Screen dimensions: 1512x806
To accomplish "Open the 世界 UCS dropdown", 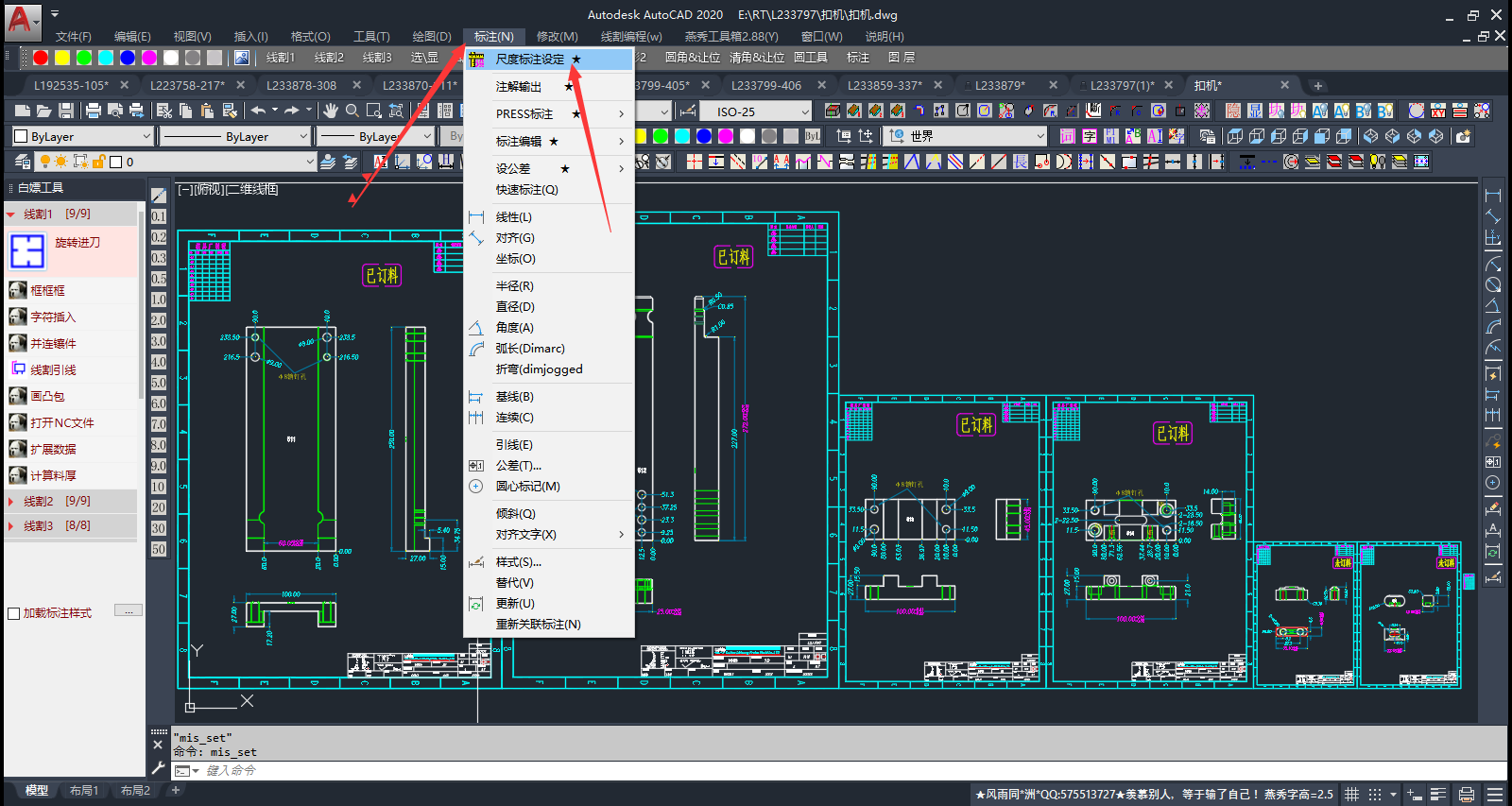I will pos(1040,136).
